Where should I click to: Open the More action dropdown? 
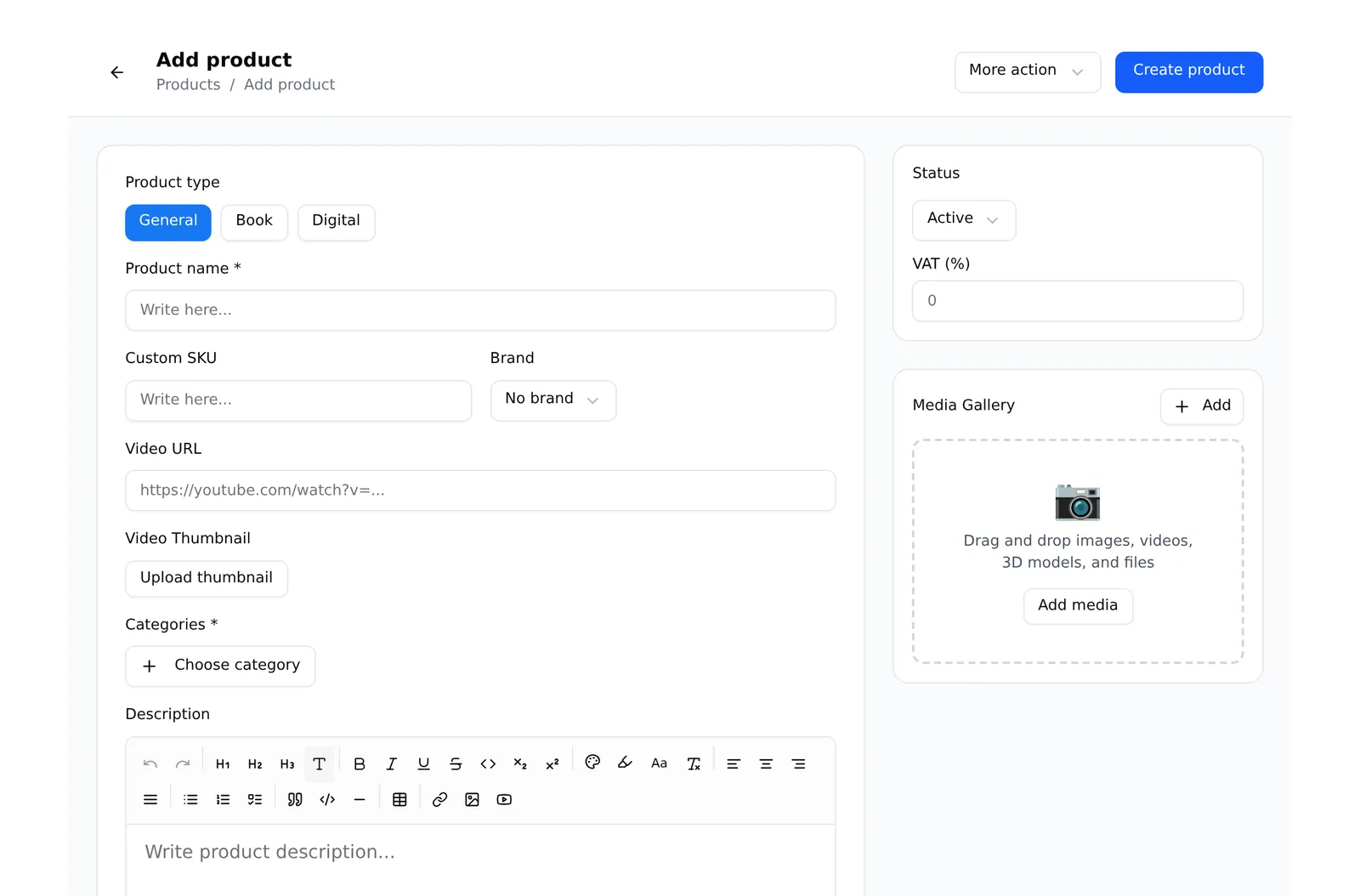1028,72
